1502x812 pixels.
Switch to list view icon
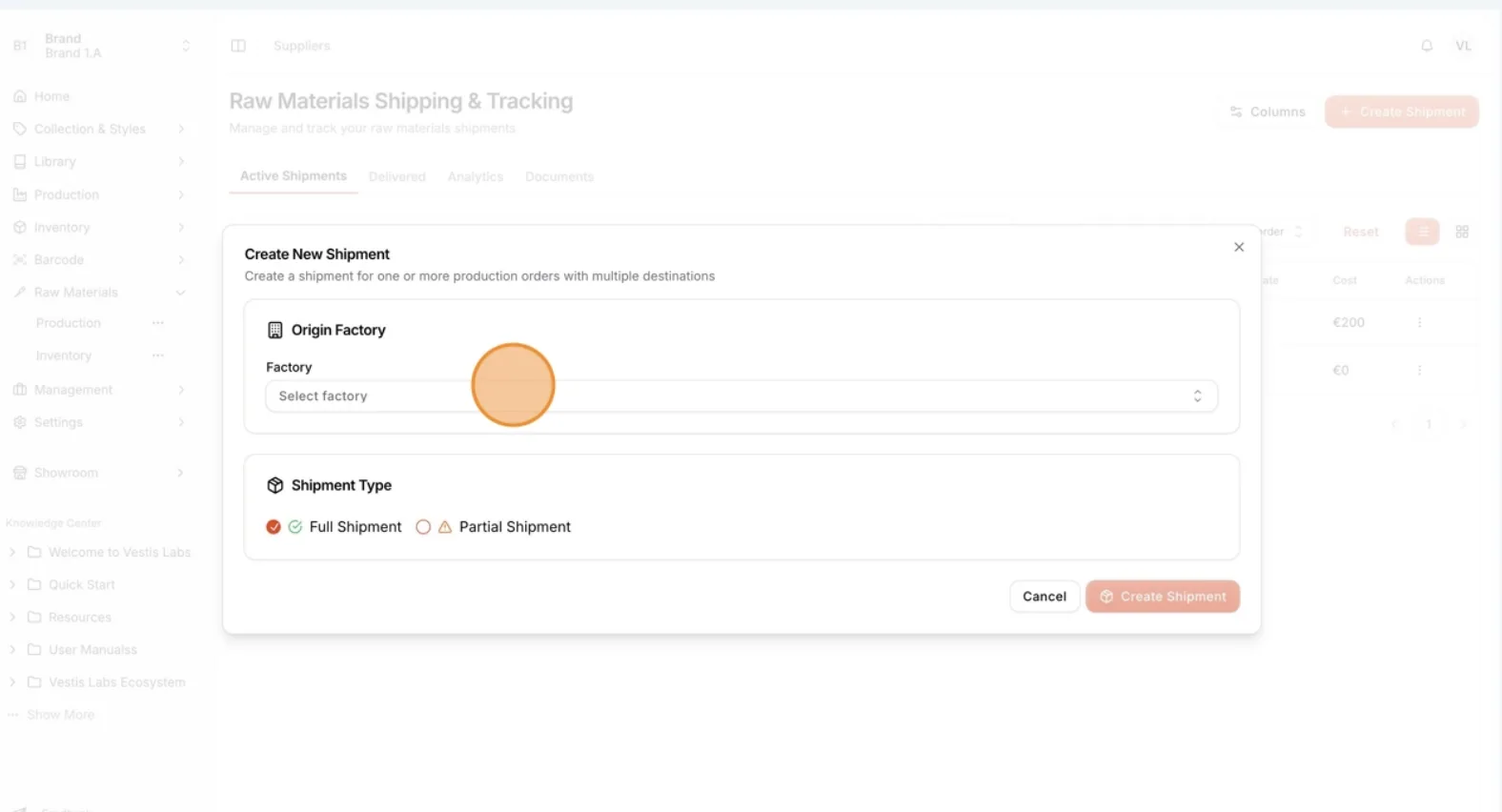click(1423, 232)
